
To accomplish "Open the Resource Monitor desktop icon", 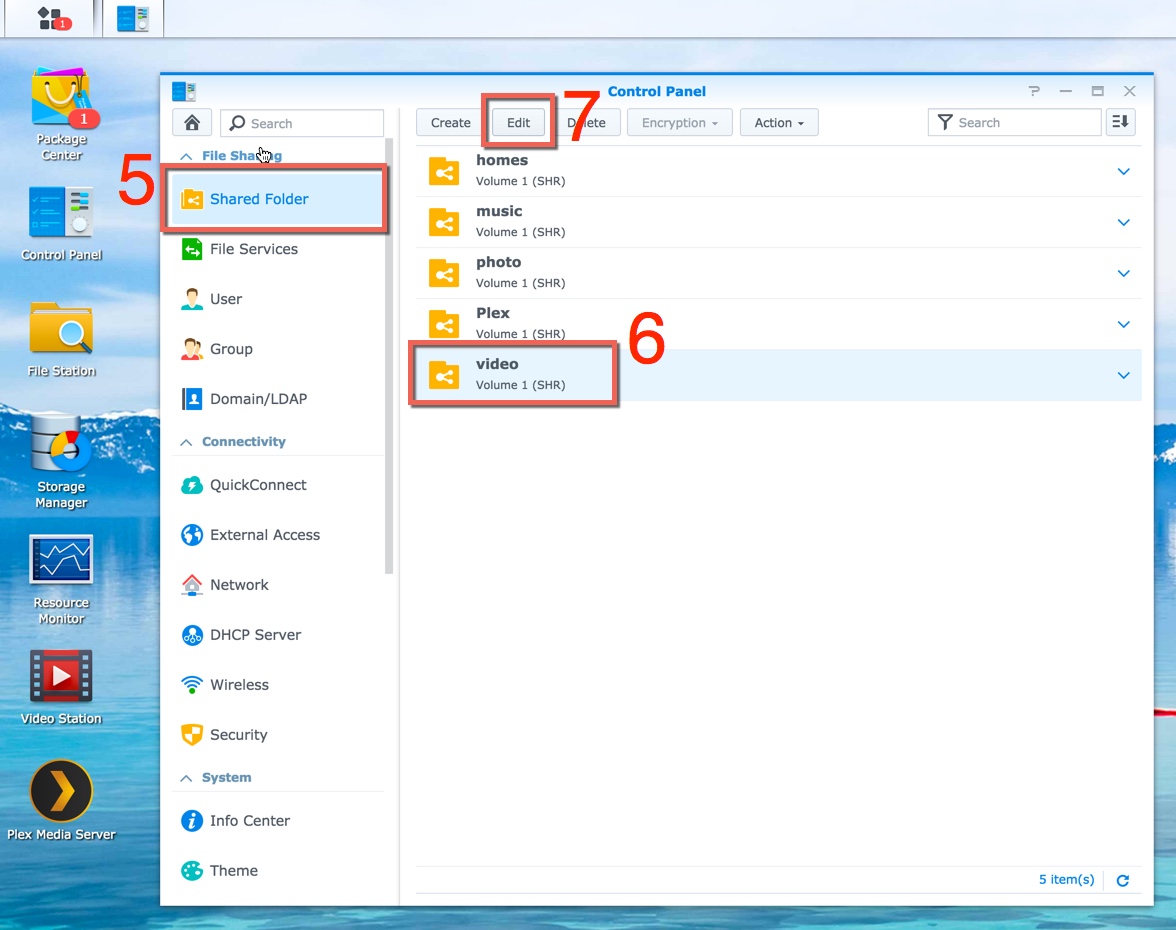I will 61,560.
